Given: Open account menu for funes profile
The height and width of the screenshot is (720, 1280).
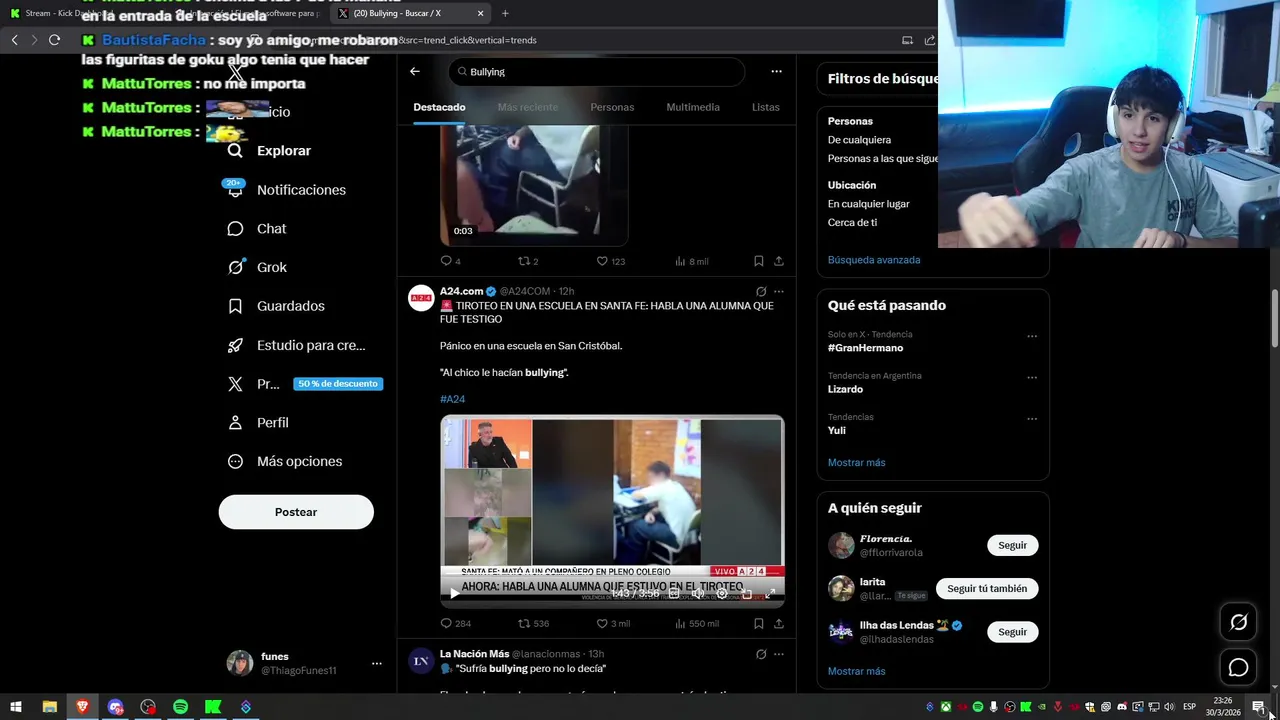Looking at the screenshot, I should click(376, 663).
